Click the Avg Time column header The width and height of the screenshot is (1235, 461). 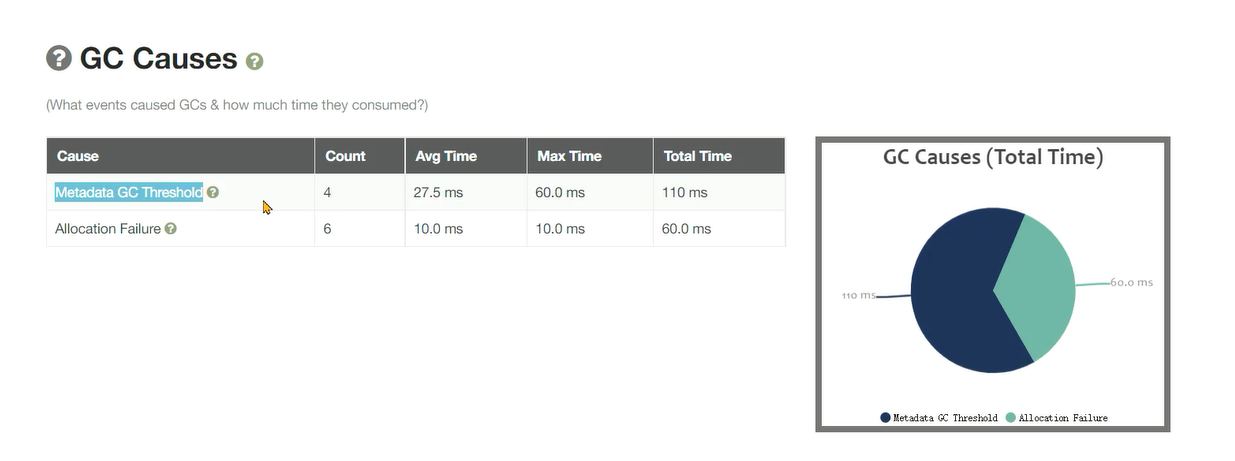coord(446,156)
